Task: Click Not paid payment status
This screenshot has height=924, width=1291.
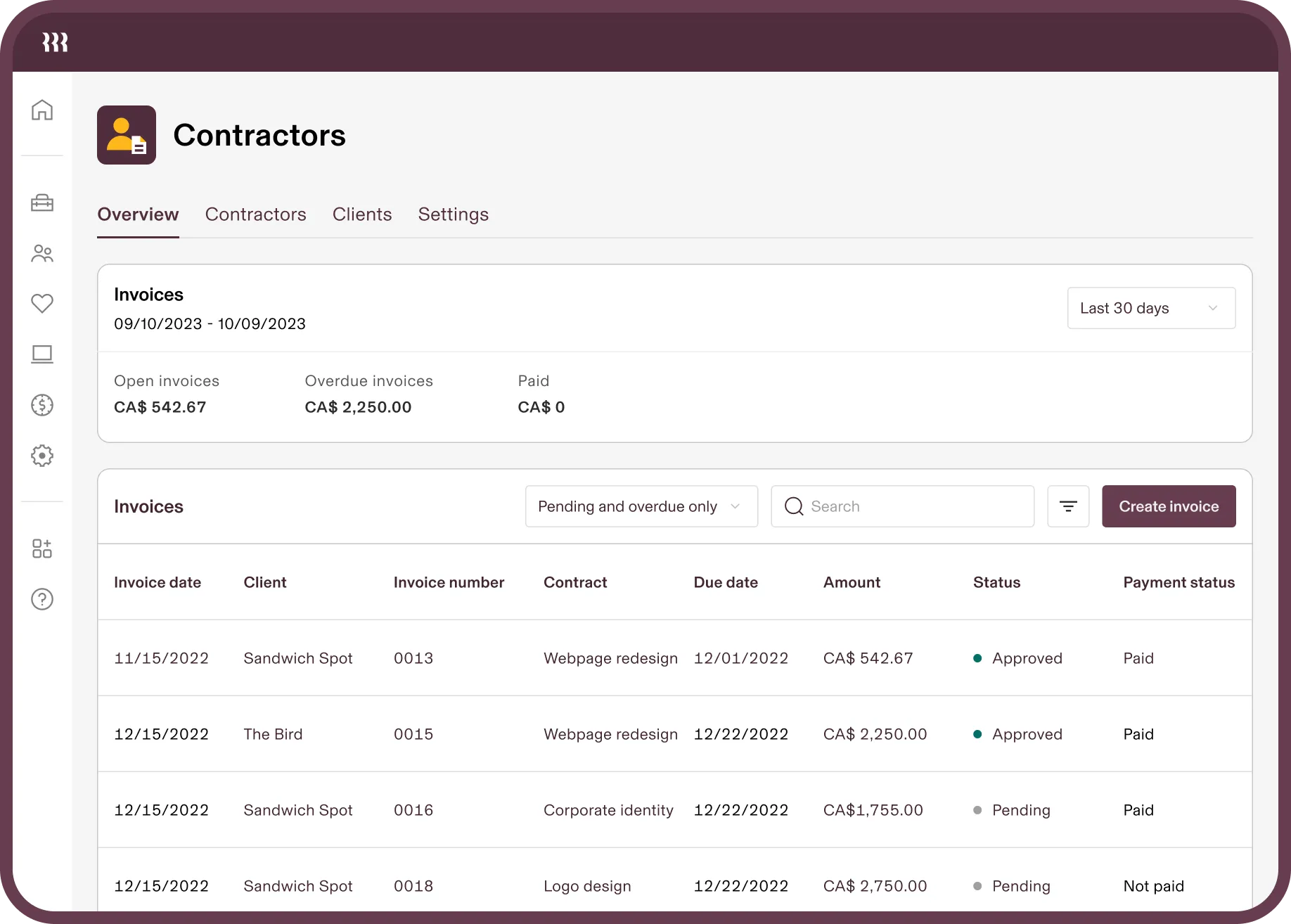Action: click(1154, 886)
